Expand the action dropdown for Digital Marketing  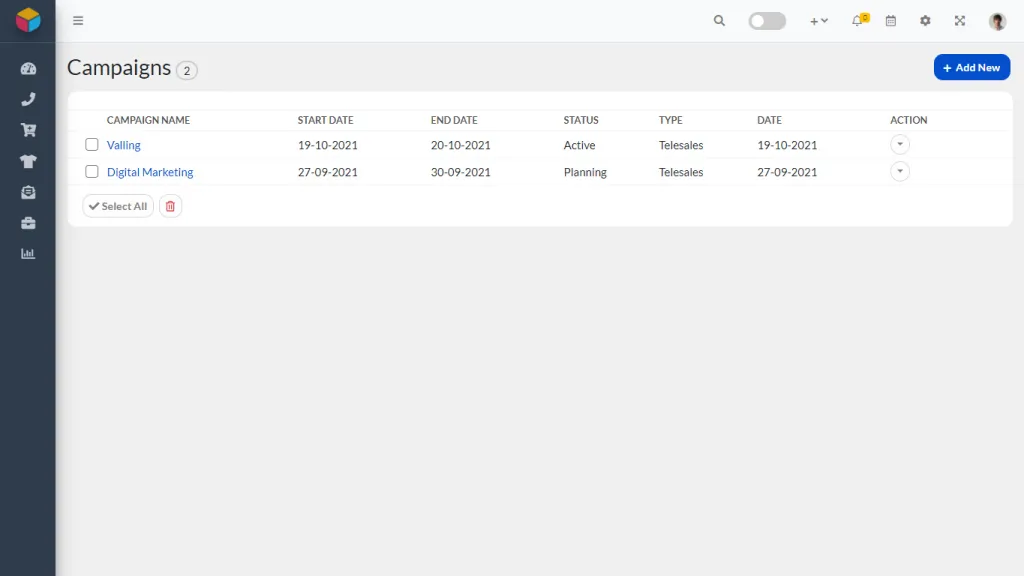[900, 171]
